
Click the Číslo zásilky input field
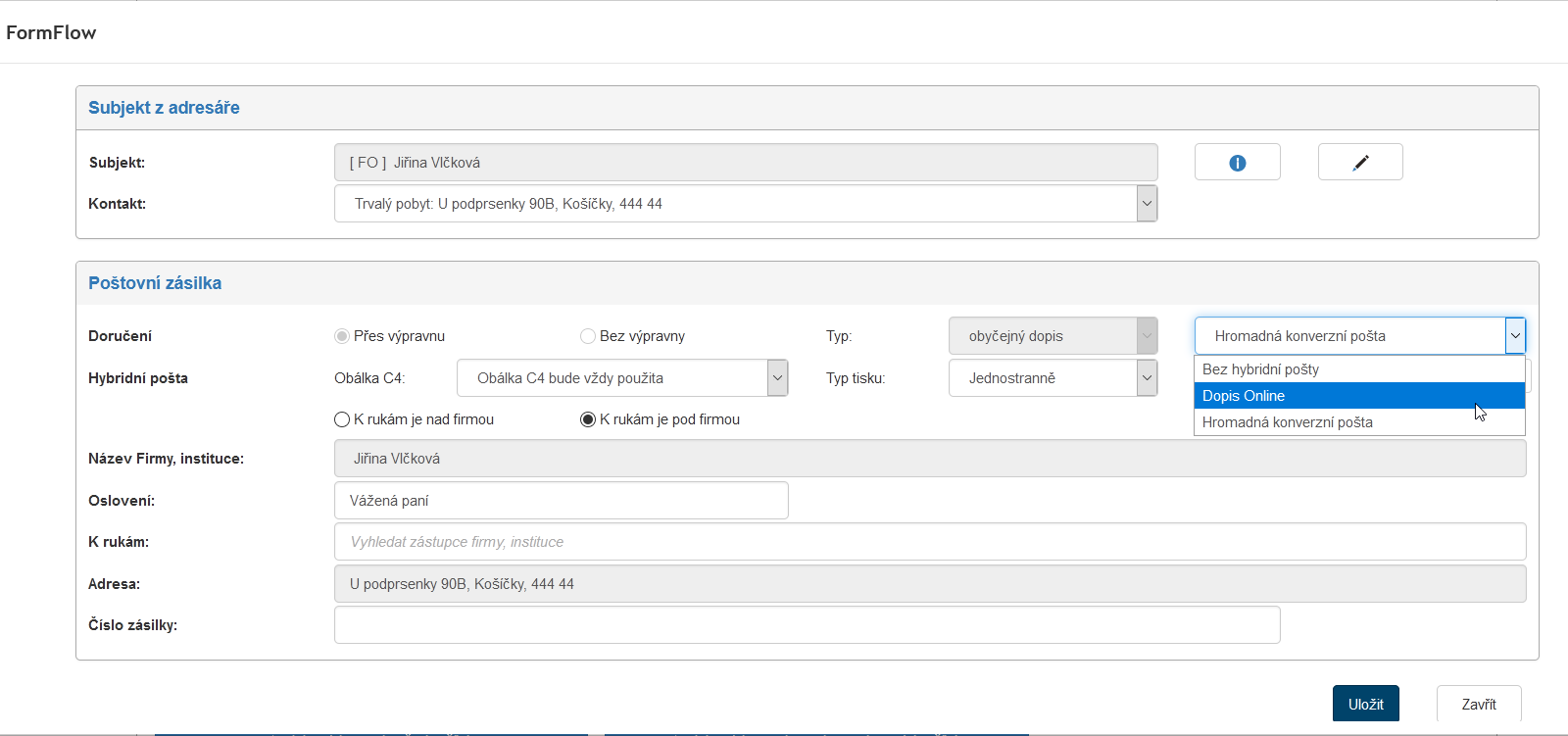click(806, 625)
